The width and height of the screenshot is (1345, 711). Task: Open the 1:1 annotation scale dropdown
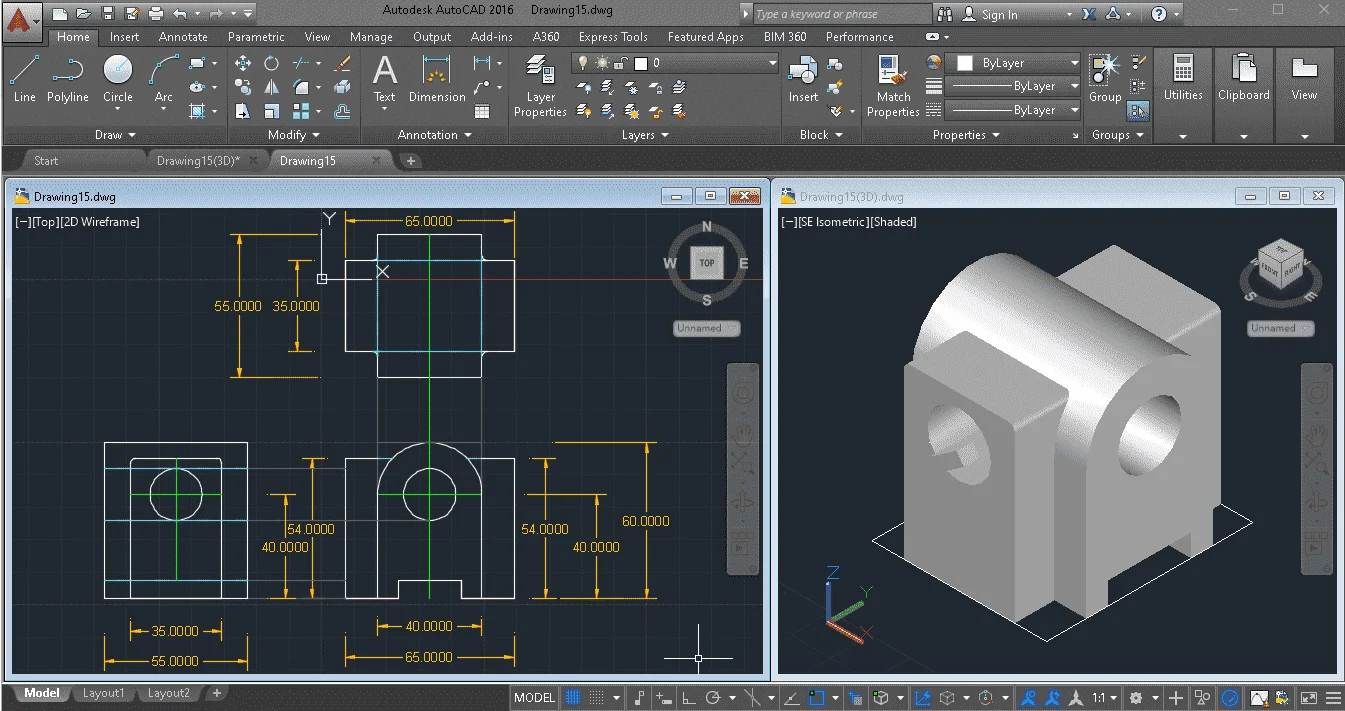pos(1104,698)
